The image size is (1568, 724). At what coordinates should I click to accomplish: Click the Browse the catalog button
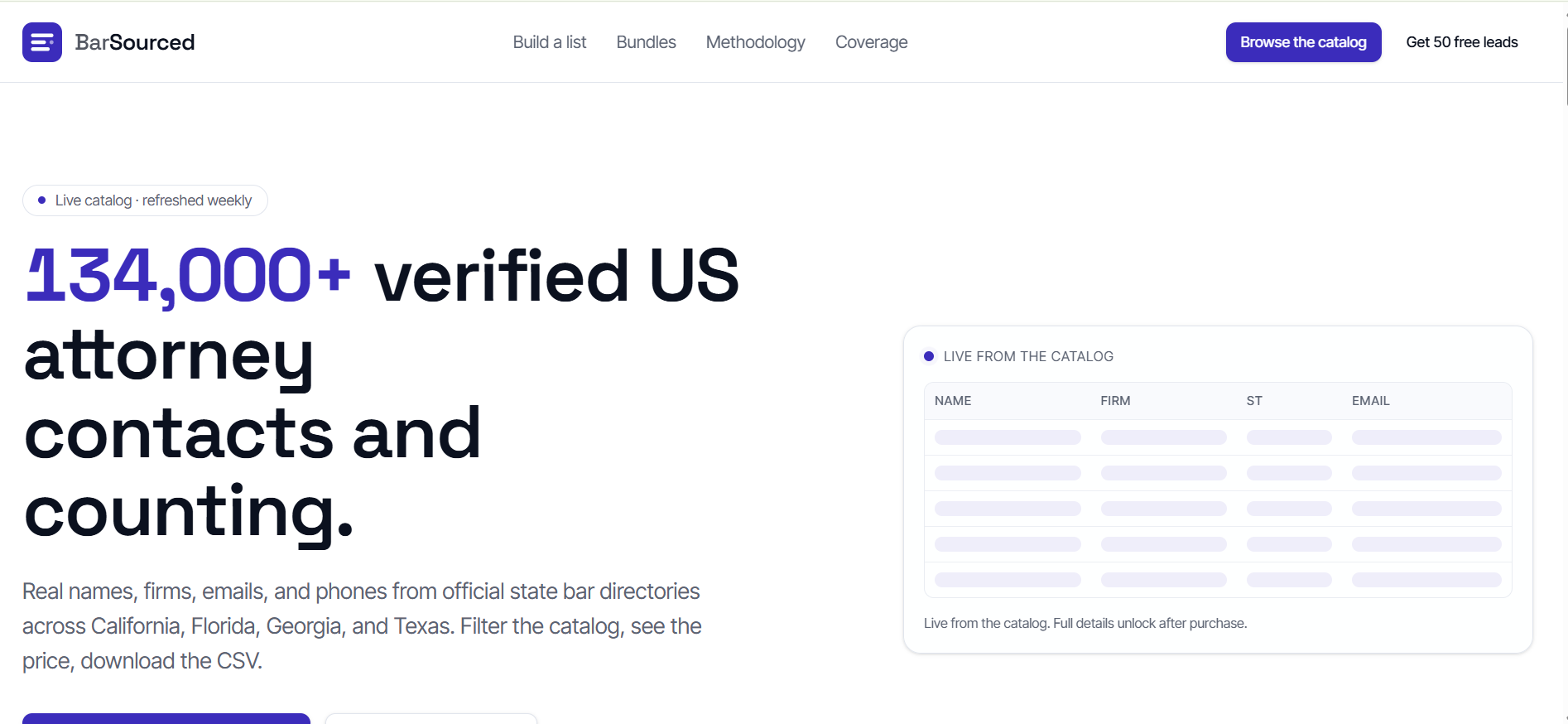tap(1303, 42)
